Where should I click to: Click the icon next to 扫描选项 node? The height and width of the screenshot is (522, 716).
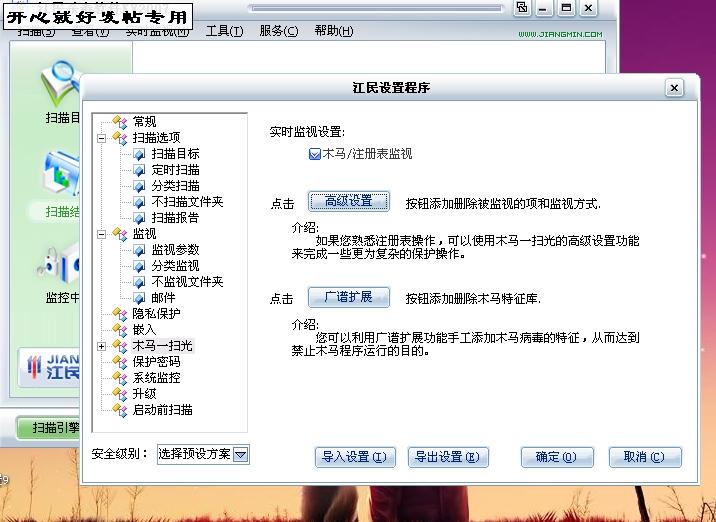(x=120, y=138)
